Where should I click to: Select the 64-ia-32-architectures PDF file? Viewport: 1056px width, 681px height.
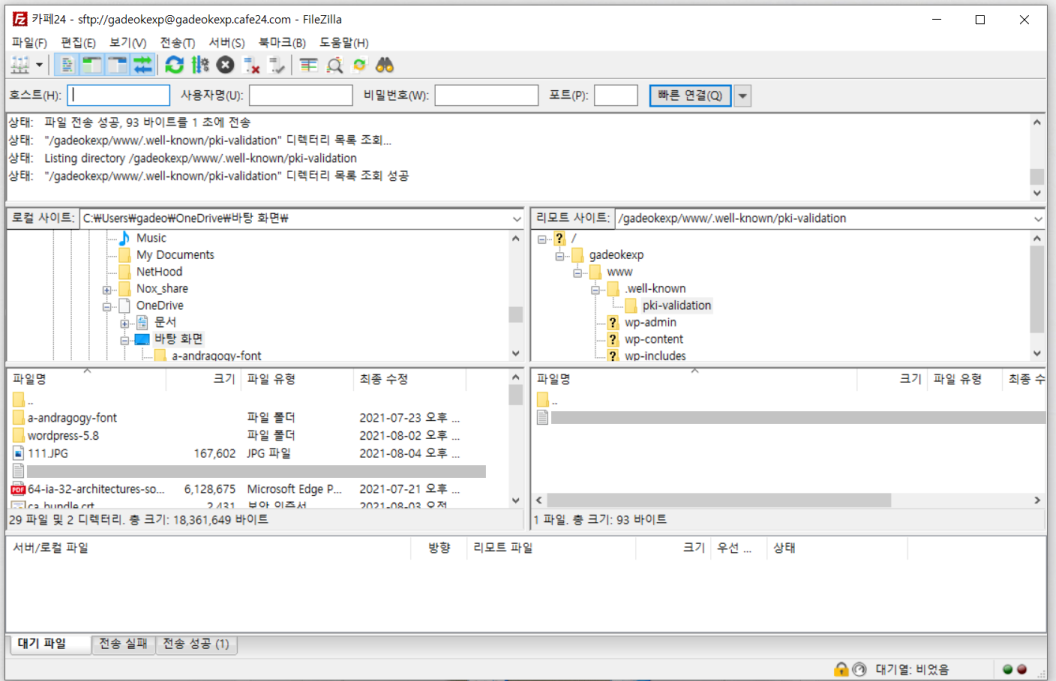[96, 489]
